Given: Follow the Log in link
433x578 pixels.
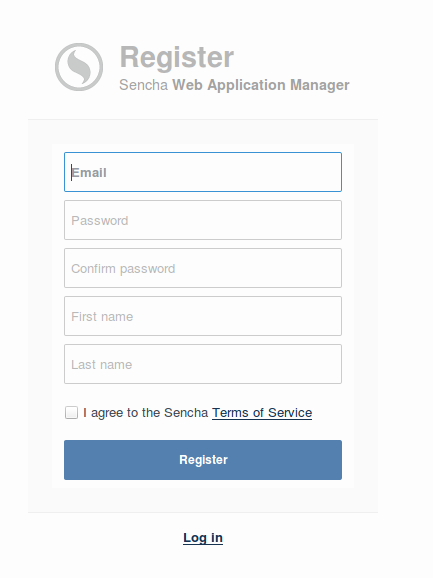Looking at the screenshot, I should 203,537.
